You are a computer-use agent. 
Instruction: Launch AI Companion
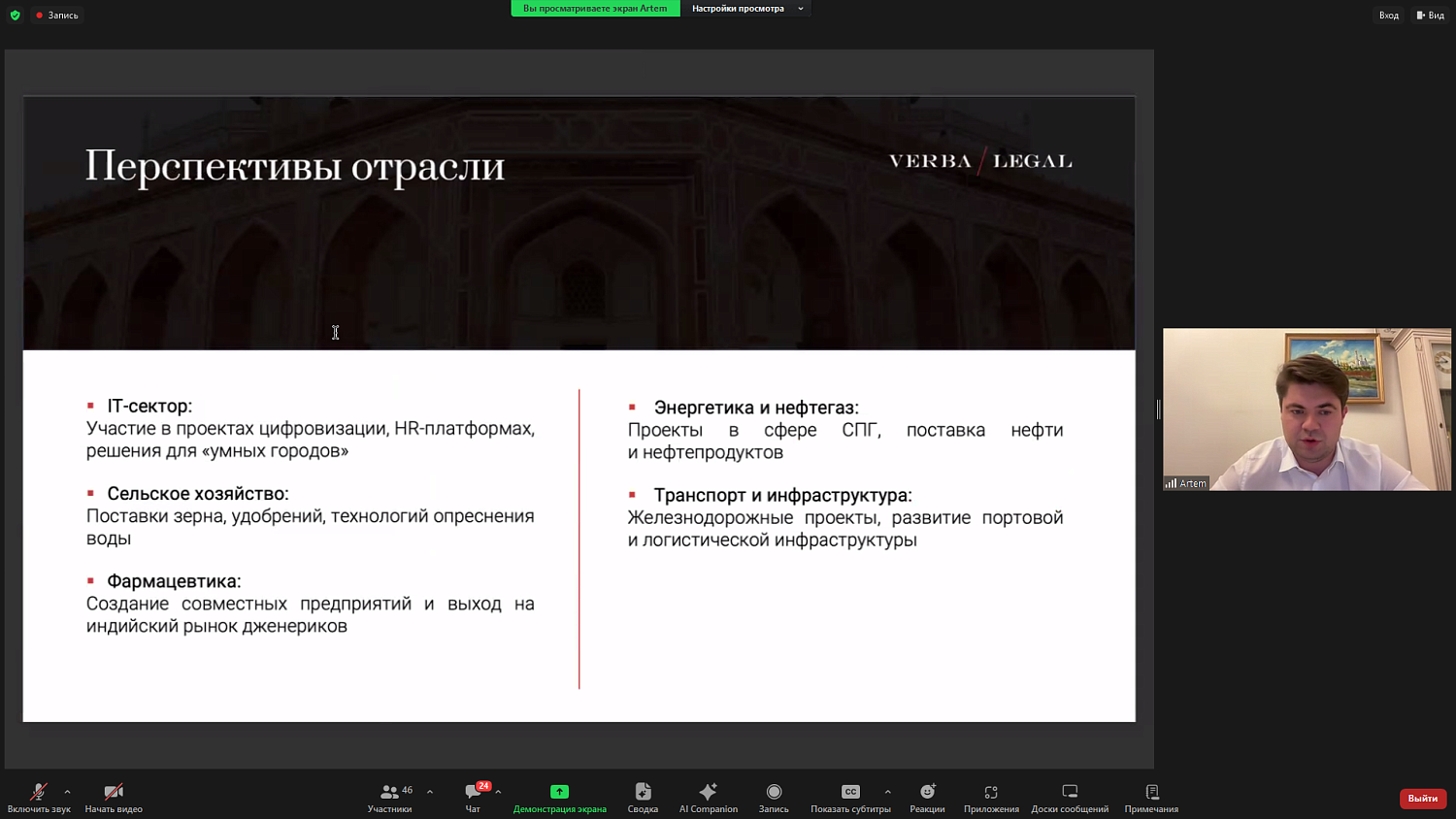(x=708, y=796)
